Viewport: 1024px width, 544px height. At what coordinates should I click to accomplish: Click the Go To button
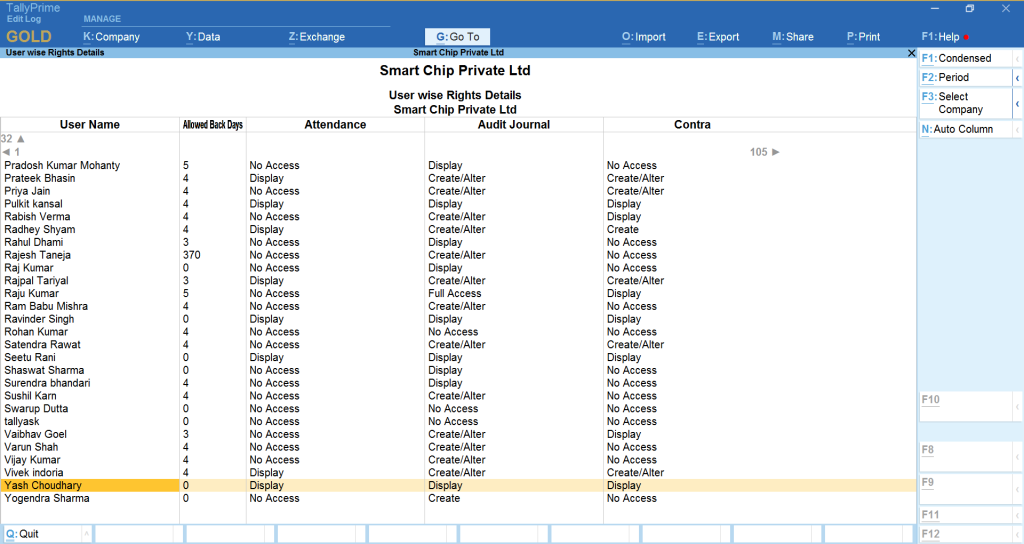click(457, 37)
